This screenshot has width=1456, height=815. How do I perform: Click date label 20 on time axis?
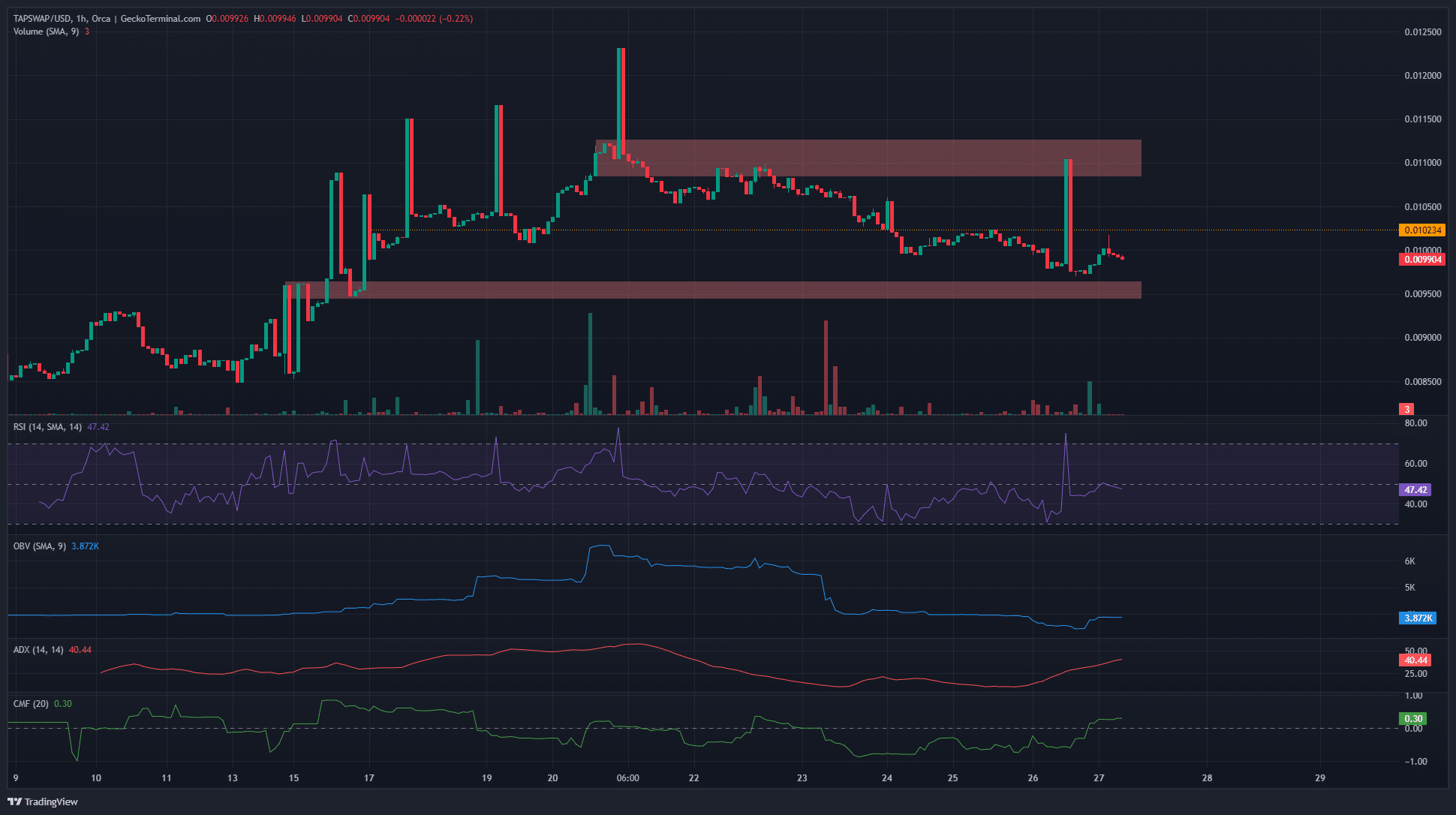553,778
